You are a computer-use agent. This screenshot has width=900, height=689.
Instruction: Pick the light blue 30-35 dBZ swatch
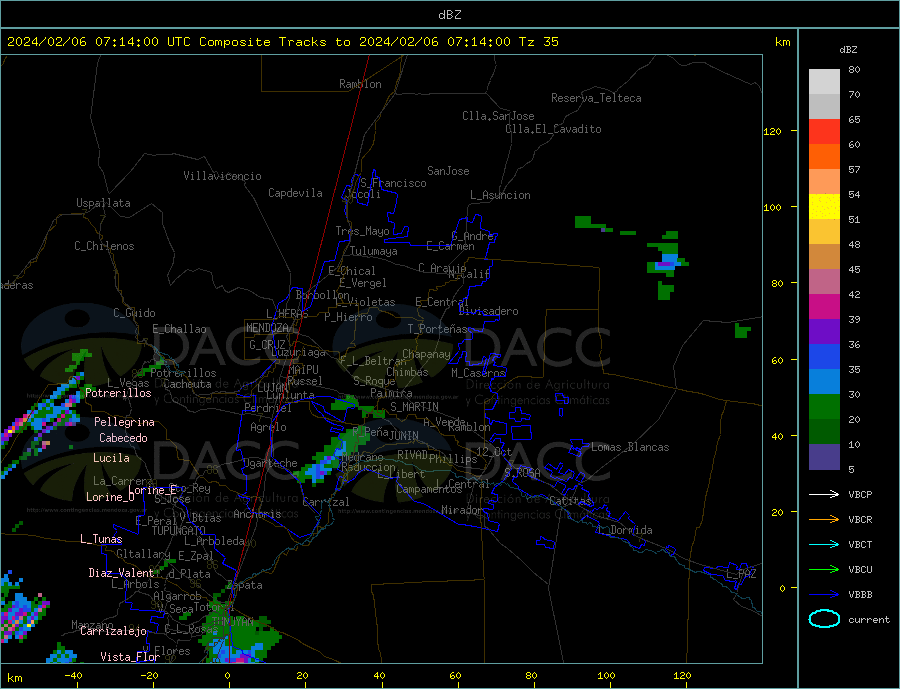tap(824, 382)
